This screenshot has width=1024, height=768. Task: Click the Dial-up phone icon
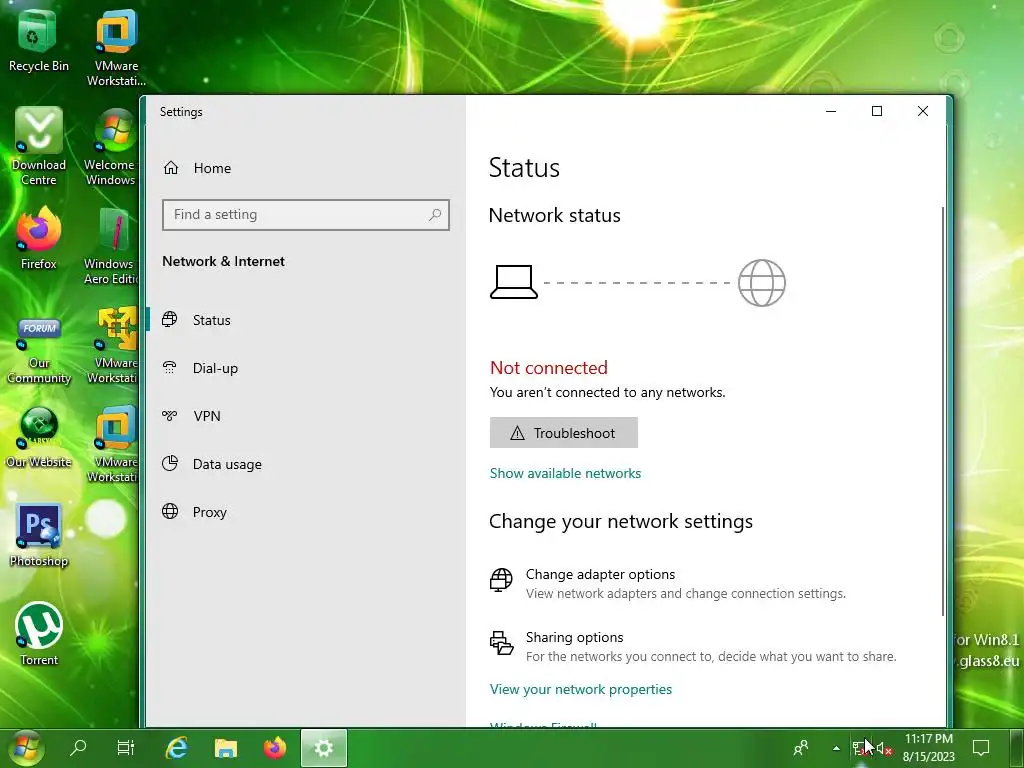[170, 368]
